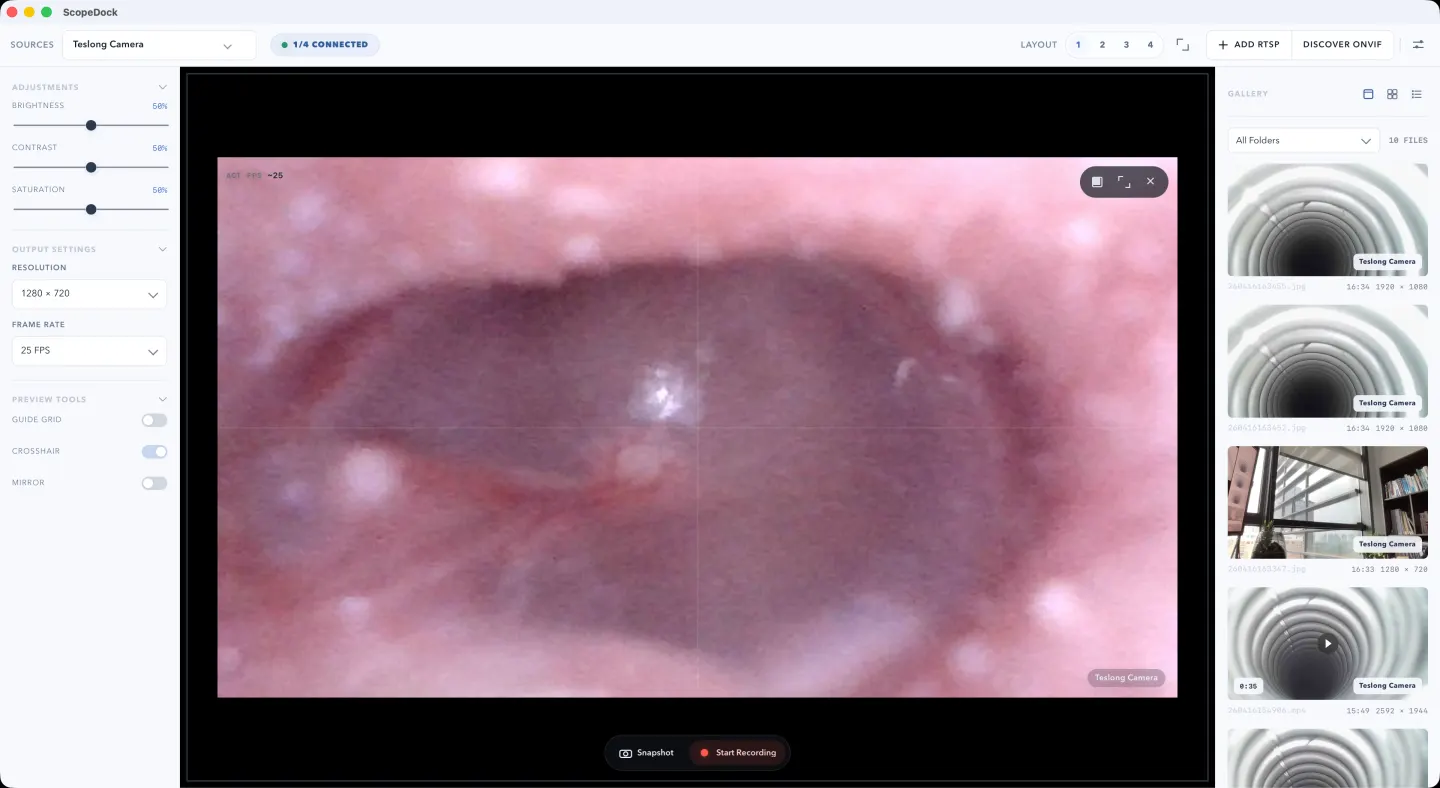1440x788 pixels.
Task: Click the EST FPS ~25 readout
Action: [x=255, y=176]
